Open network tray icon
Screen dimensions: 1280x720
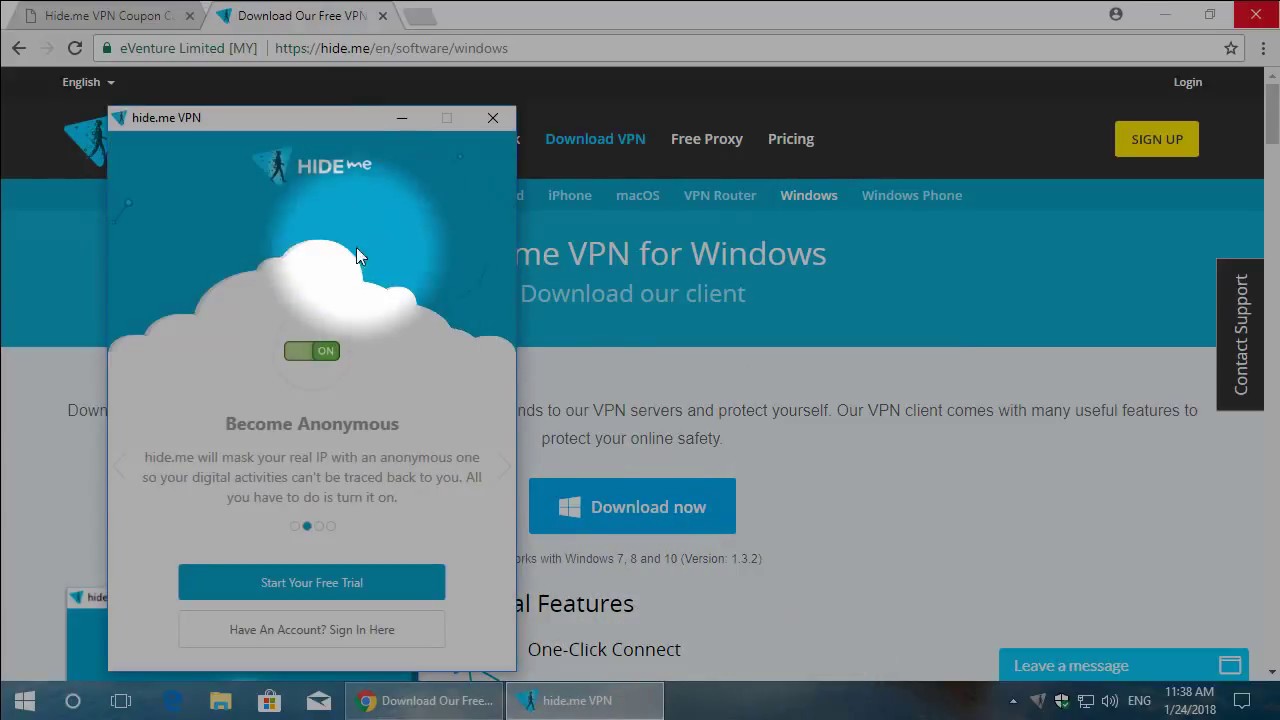click(x=1086, y=701)
